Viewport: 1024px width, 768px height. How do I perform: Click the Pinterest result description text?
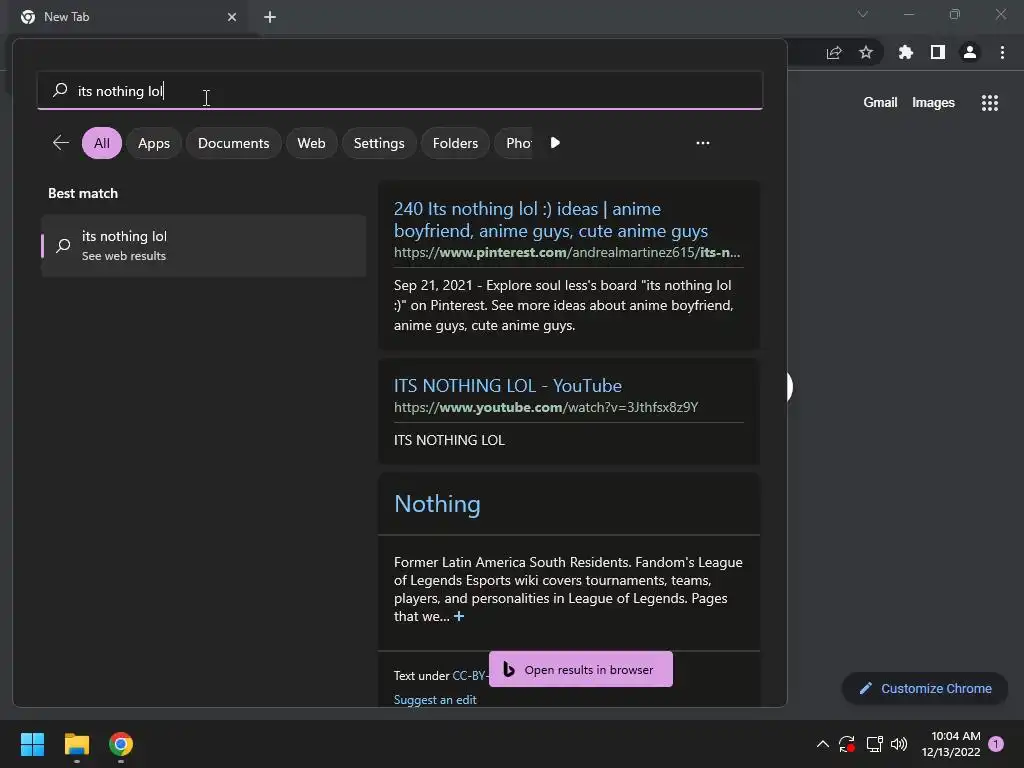tap(564, 305)
